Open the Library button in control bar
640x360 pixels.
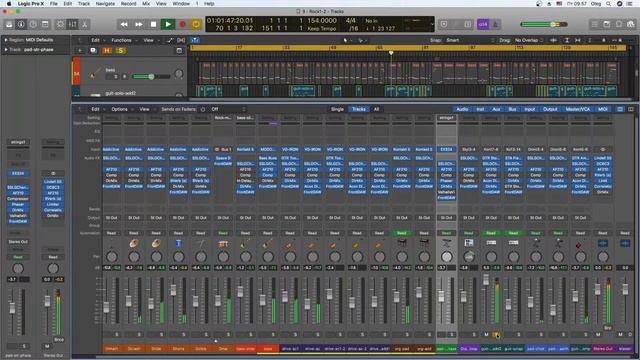(x=9, y=24)
